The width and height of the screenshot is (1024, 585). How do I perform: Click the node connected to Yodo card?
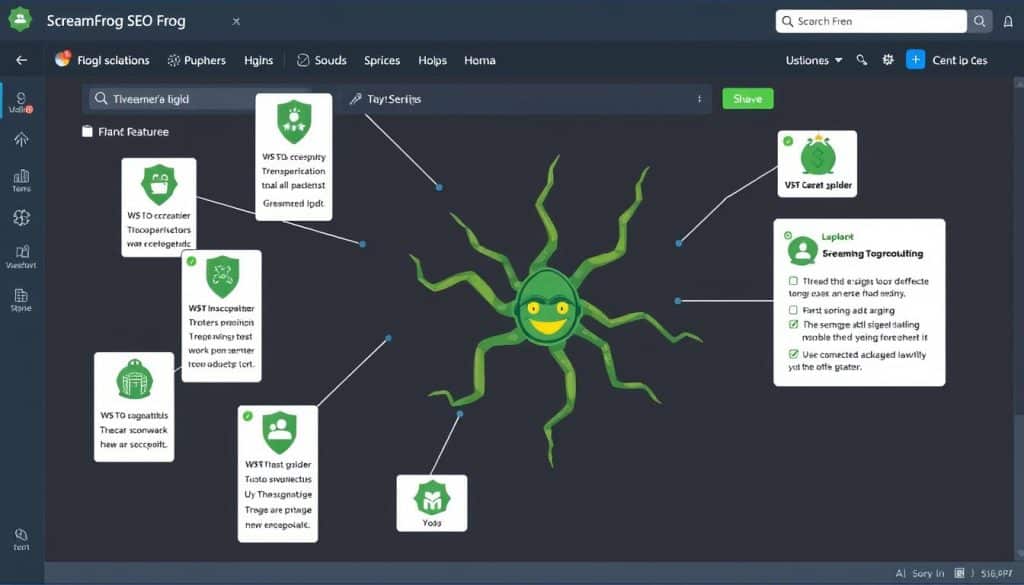pyautogui.click(x=460, y=414)
